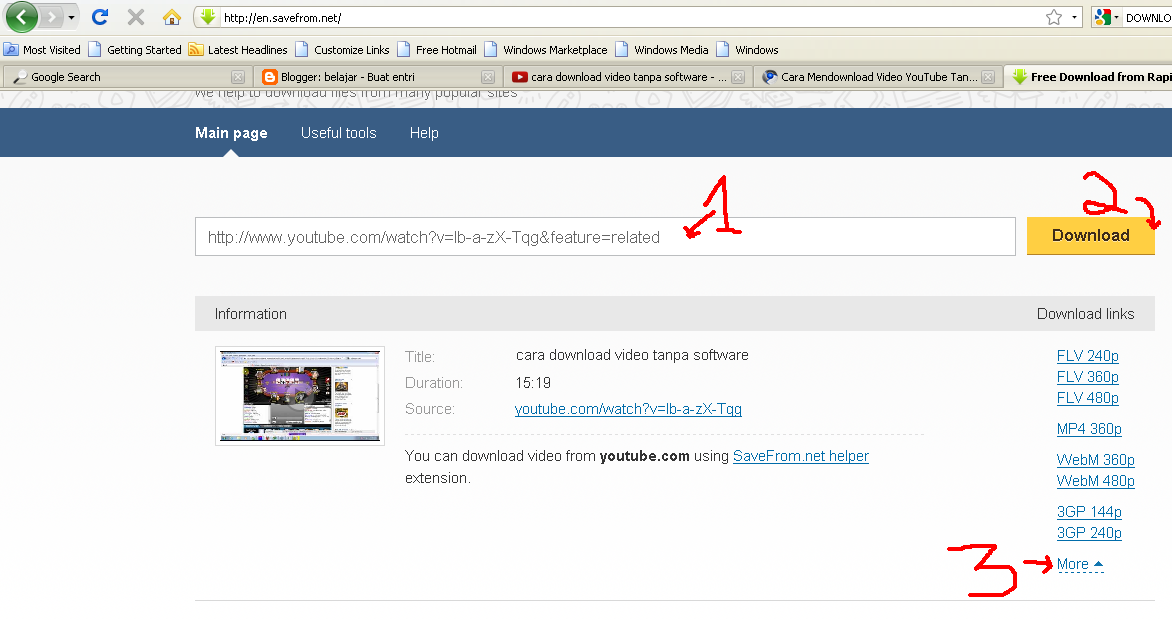Download the MP4 360p version
Viewport: 1172px width, 620px height.
click(1089, 429)
